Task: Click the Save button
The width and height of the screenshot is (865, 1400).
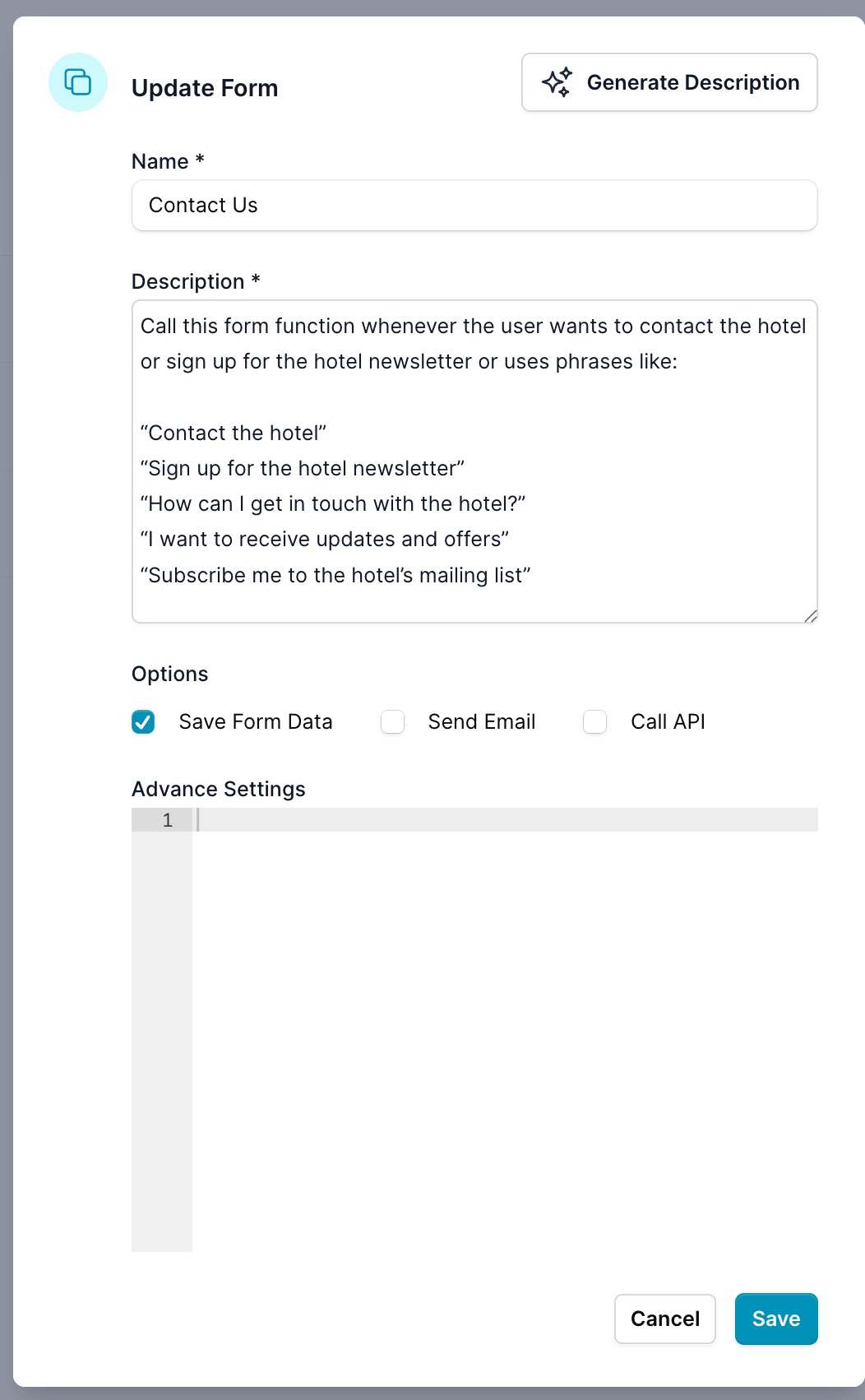Action: [775, 1319]
